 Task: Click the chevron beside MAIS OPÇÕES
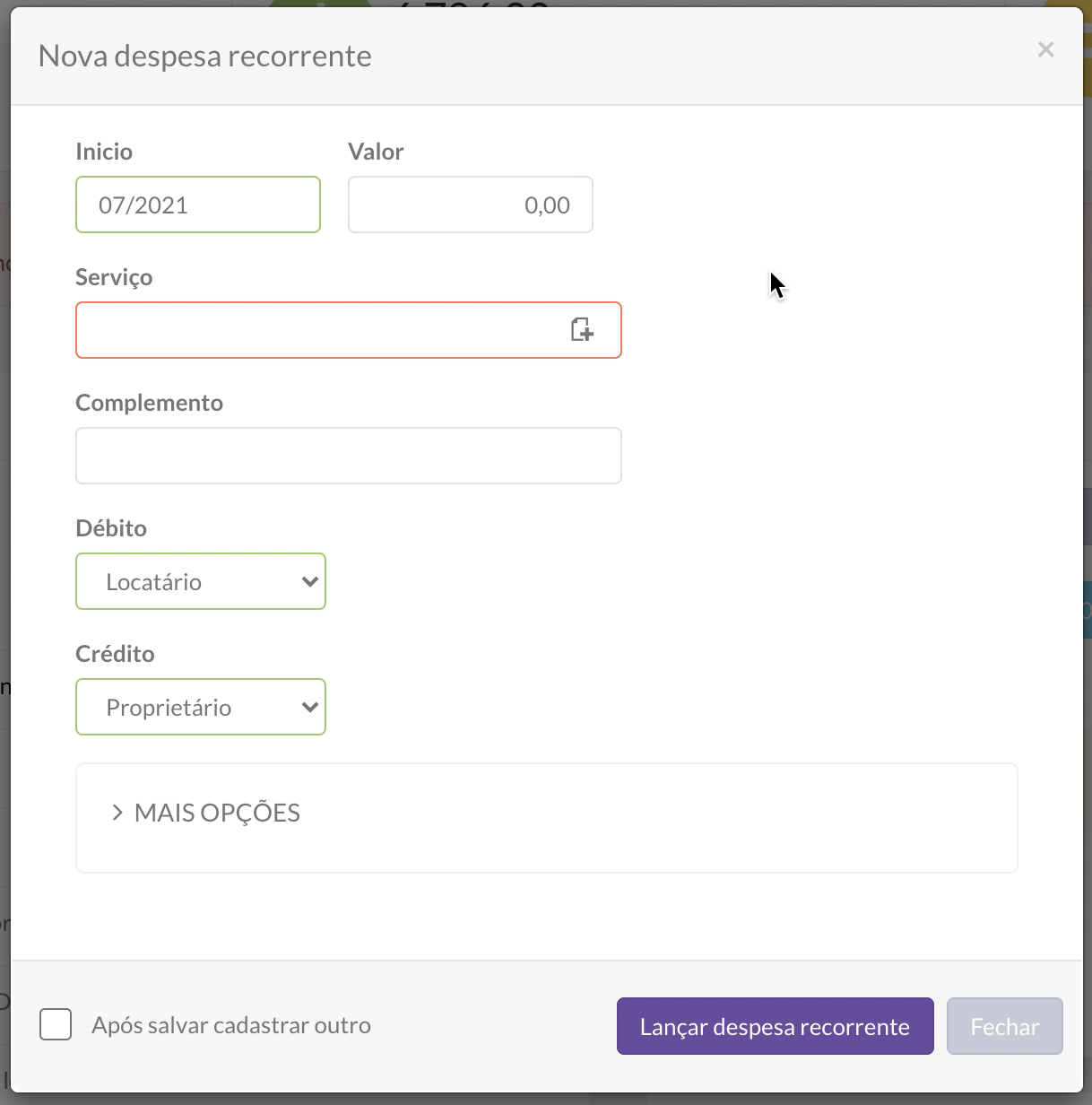[x=117, y=813]
